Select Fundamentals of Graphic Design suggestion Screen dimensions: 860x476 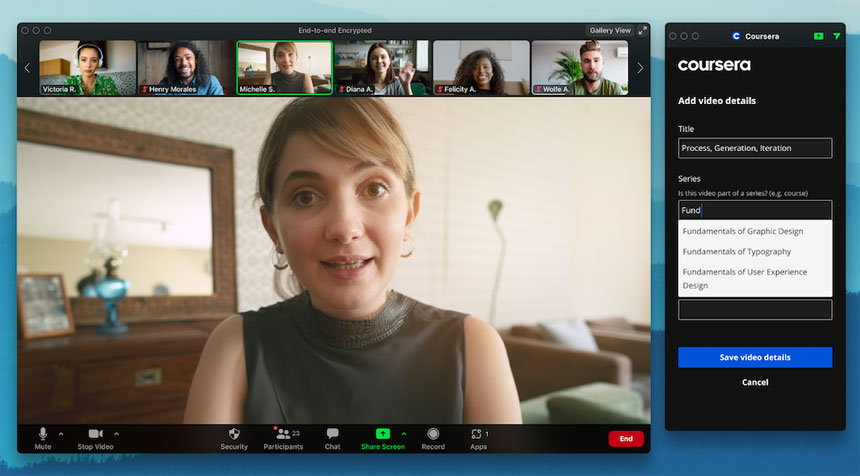pyautogui.click(x=742, y=231)
